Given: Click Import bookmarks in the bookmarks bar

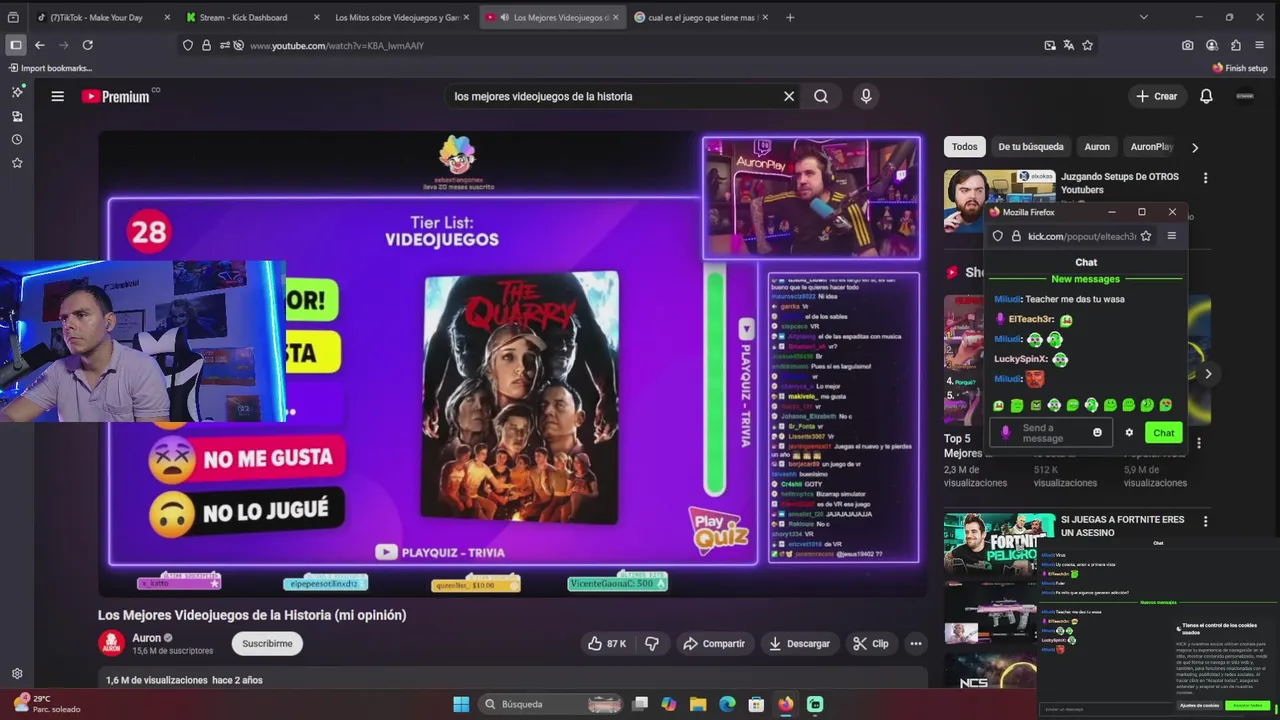Looking at the screenshot, I should point(50,68).
